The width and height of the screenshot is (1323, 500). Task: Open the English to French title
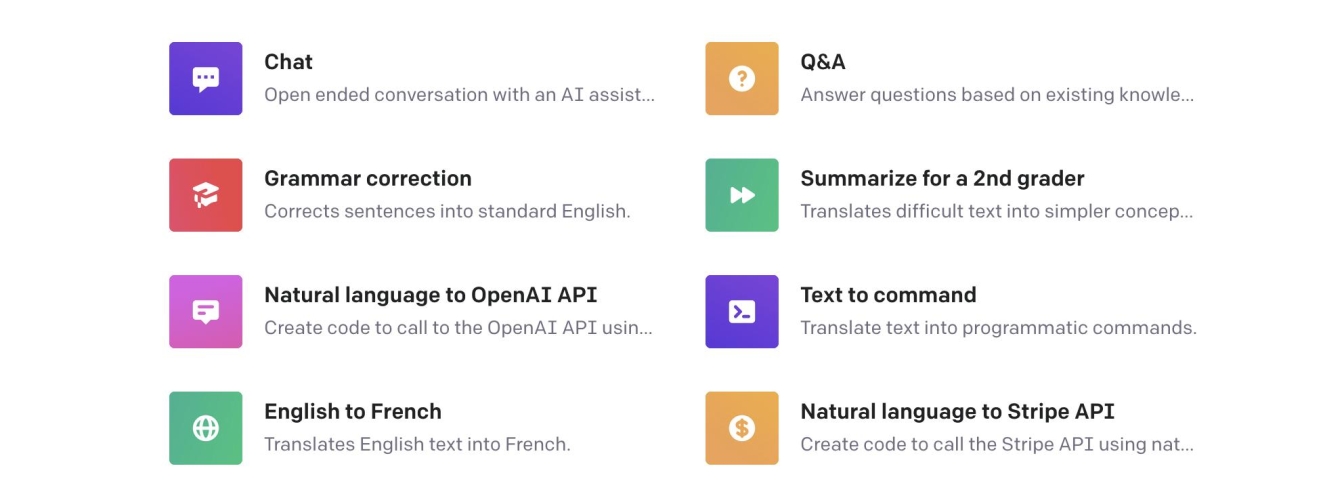[353, 412]
